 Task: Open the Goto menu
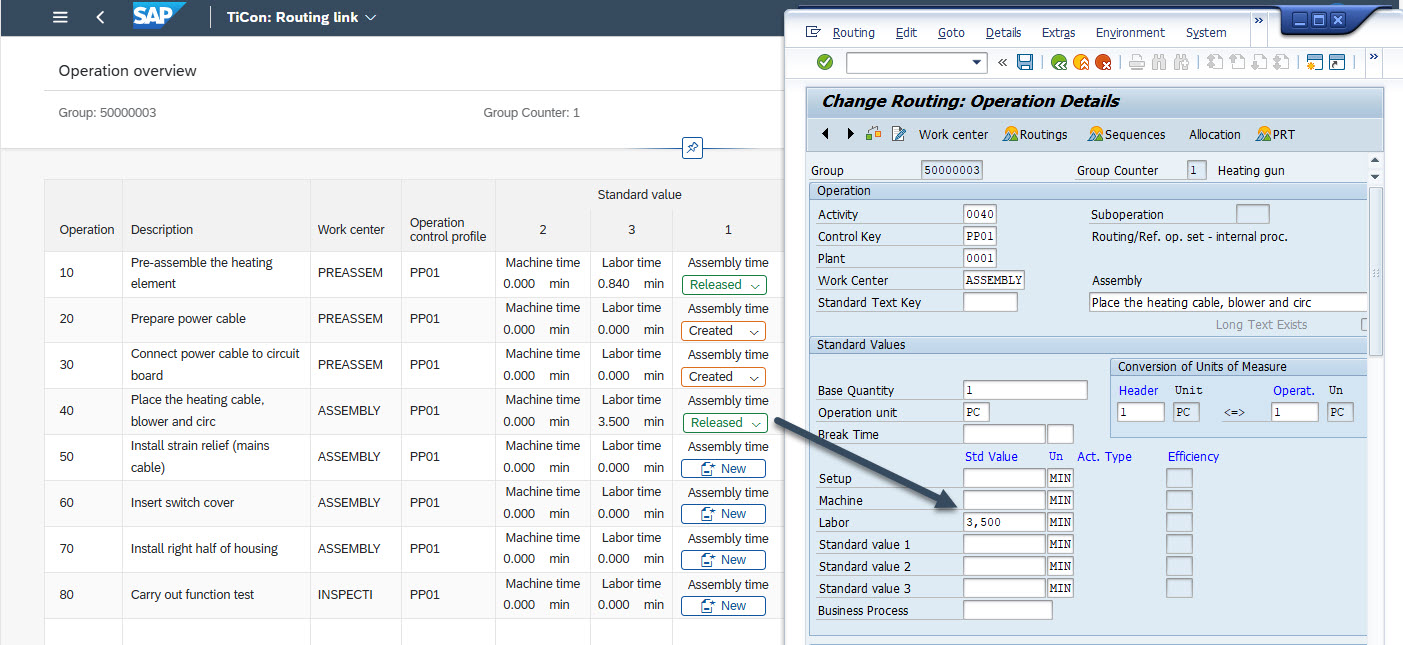pyautogui.click(x=951, y=32)
